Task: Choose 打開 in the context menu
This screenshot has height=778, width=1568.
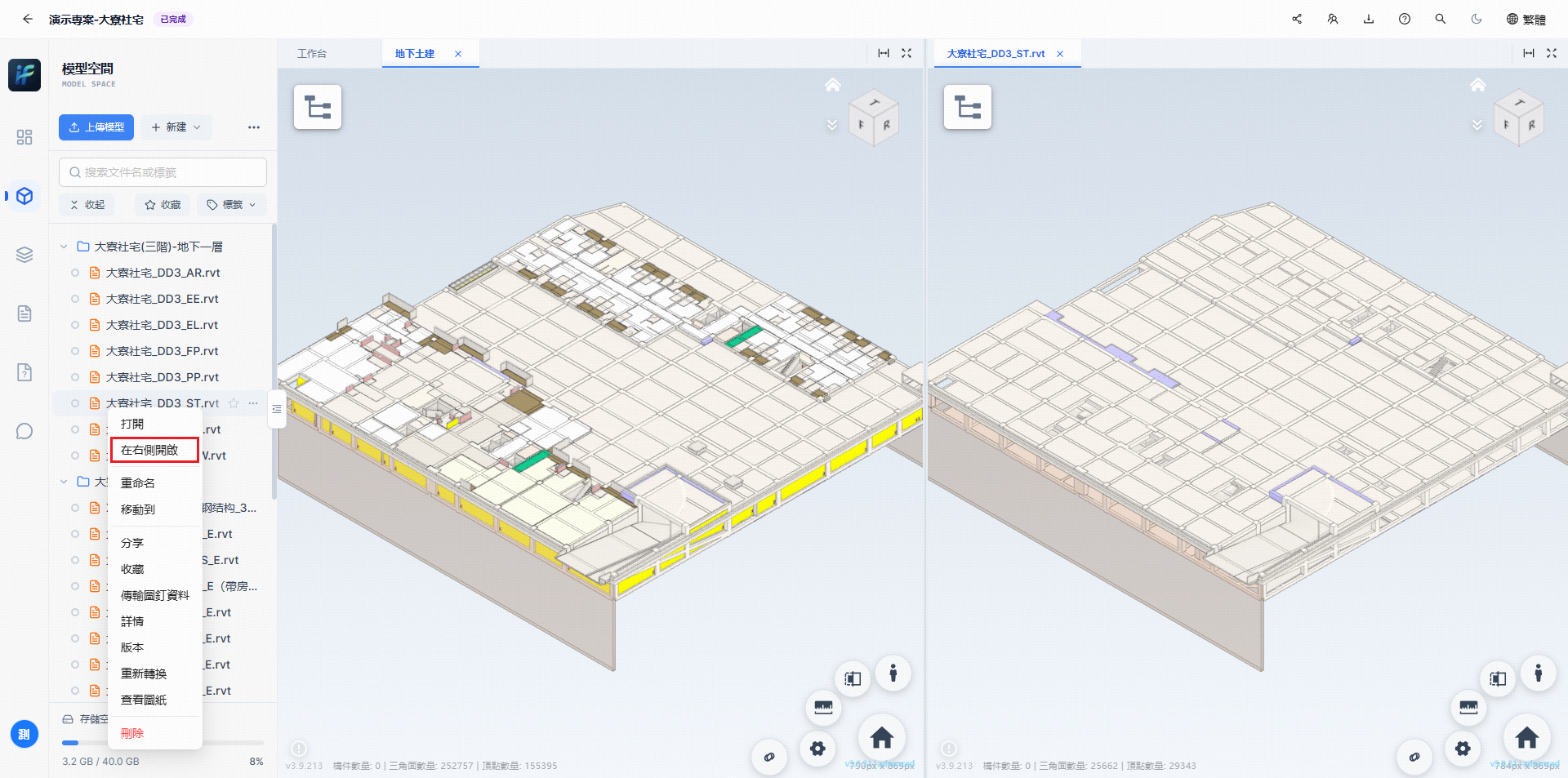Action: click(155, 424)
